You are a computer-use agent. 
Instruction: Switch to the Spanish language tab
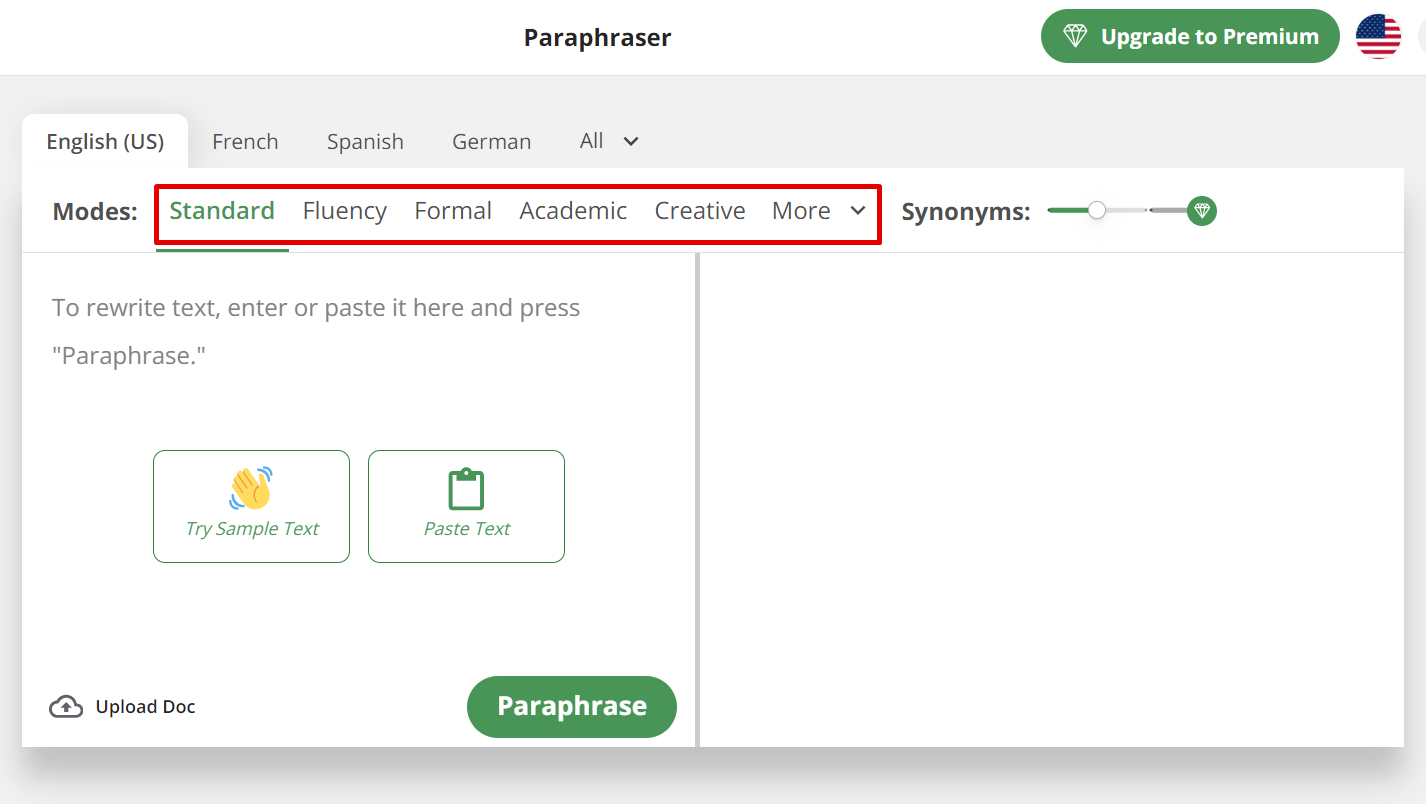(365, 142)
